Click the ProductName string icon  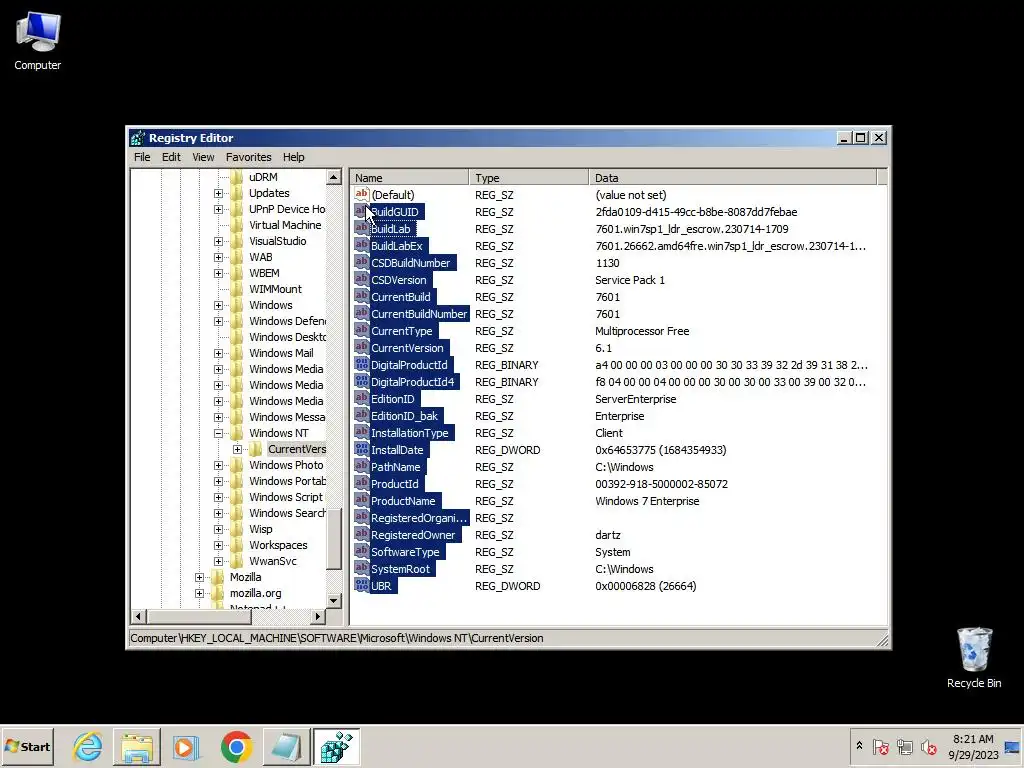point(361,500)
